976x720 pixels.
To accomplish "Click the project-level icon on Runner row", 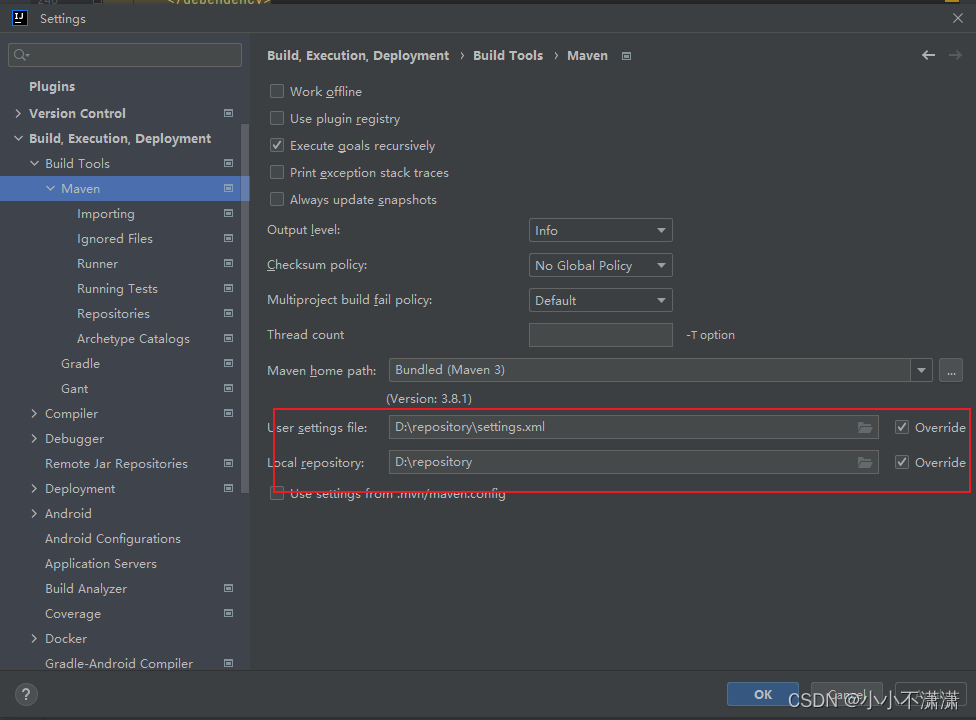I will (x=228, y=263).
